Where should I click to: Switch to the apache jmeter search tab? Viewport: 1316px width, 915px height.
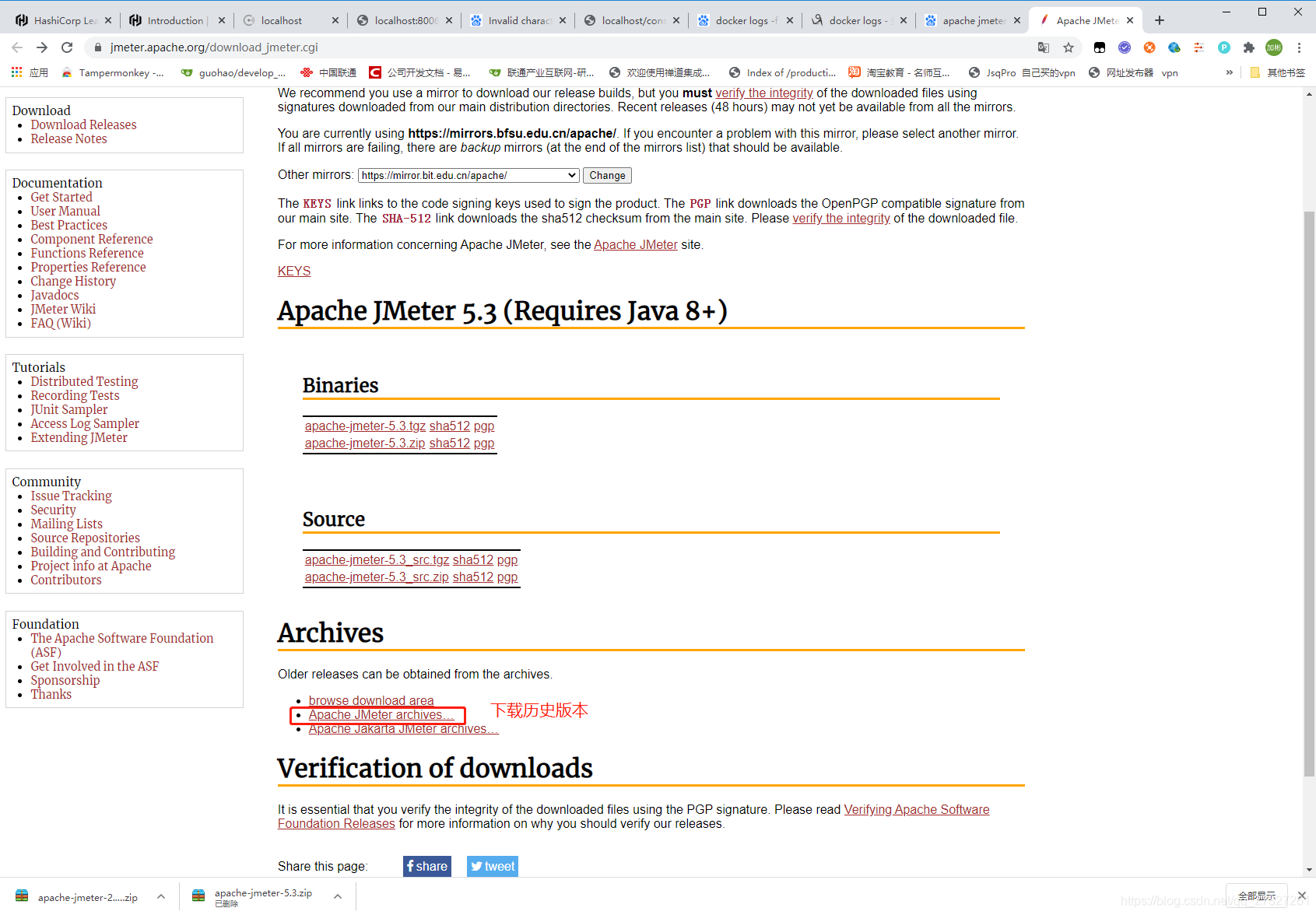(x=973, y=20)
